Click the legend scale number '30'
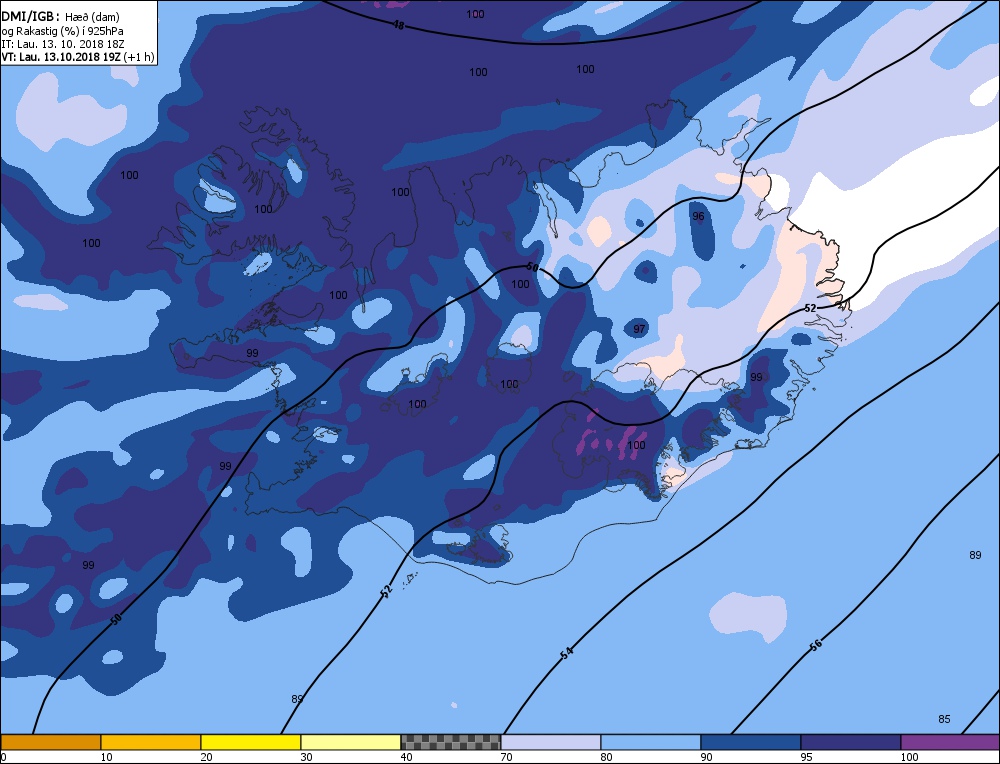 [x=307, y=757]
